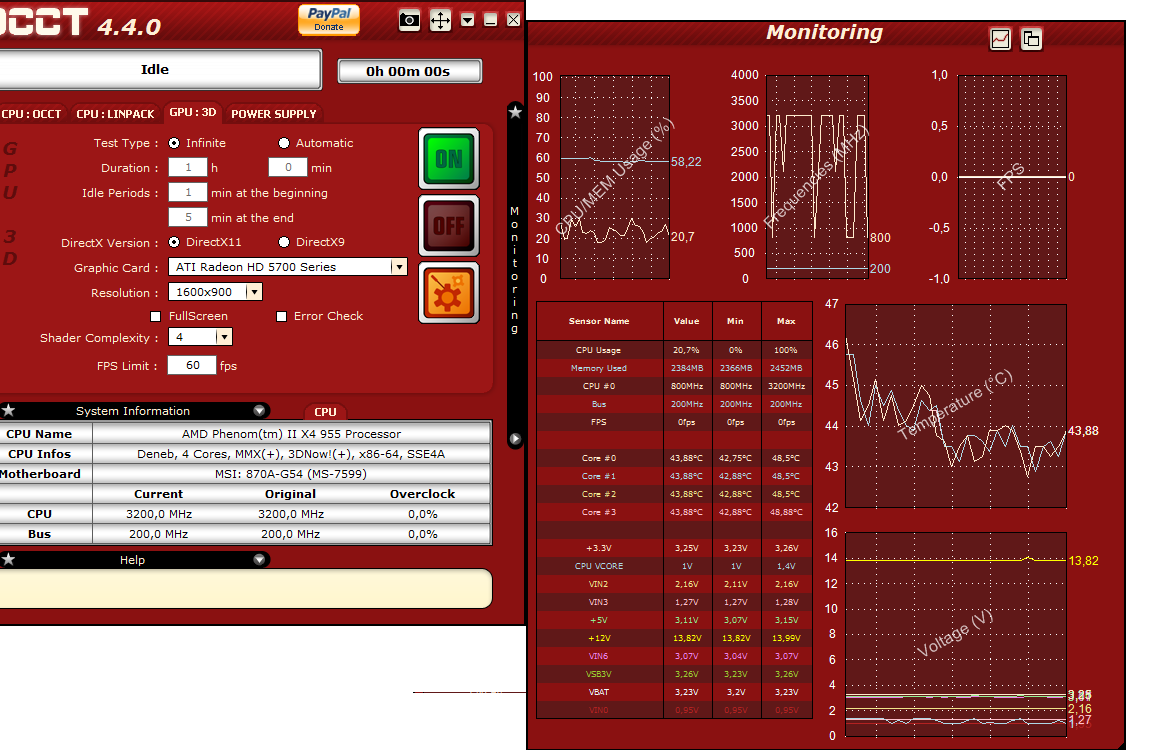Open the graph view icon in Monitoring
Screen dimensions: 1174x750
[x=1000, y=39]
